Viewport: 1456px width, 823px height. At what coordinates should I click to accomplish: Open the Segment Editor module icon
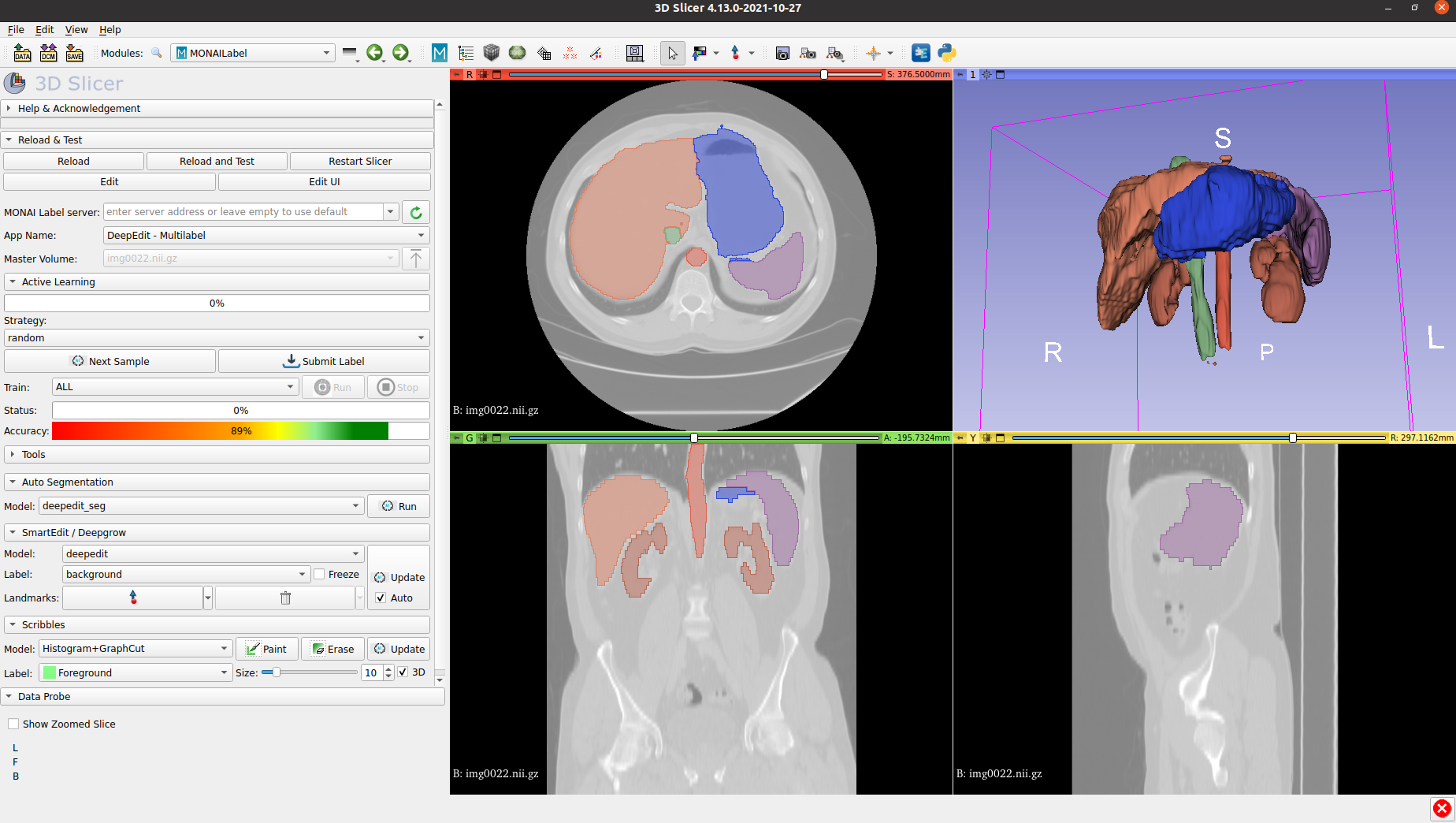click(596, 53)
